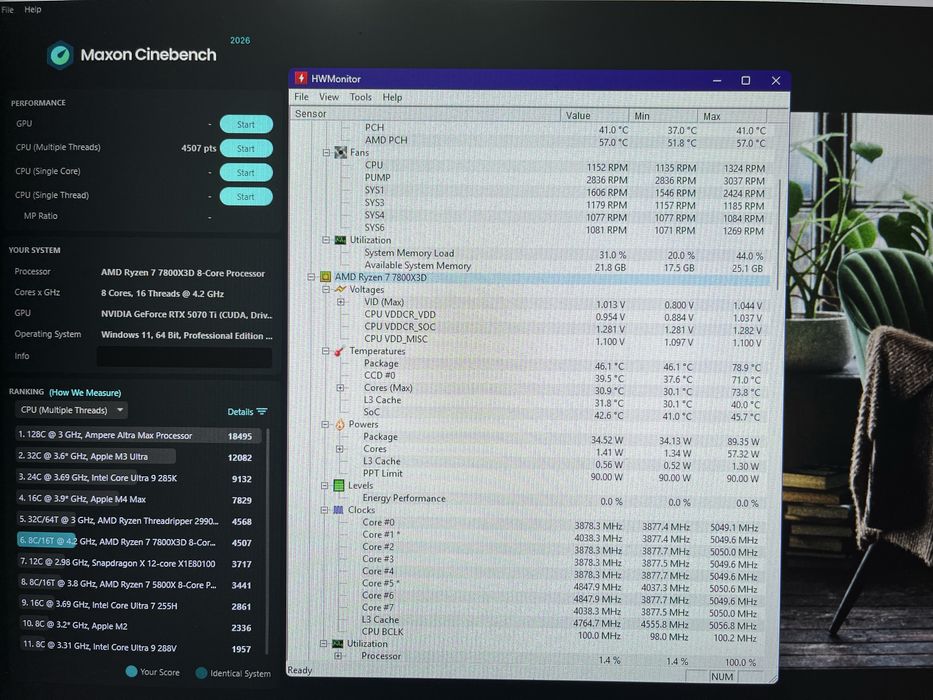933x700 pixels.
Task: Start the GPU benchmark
Action: coord(246,124)
